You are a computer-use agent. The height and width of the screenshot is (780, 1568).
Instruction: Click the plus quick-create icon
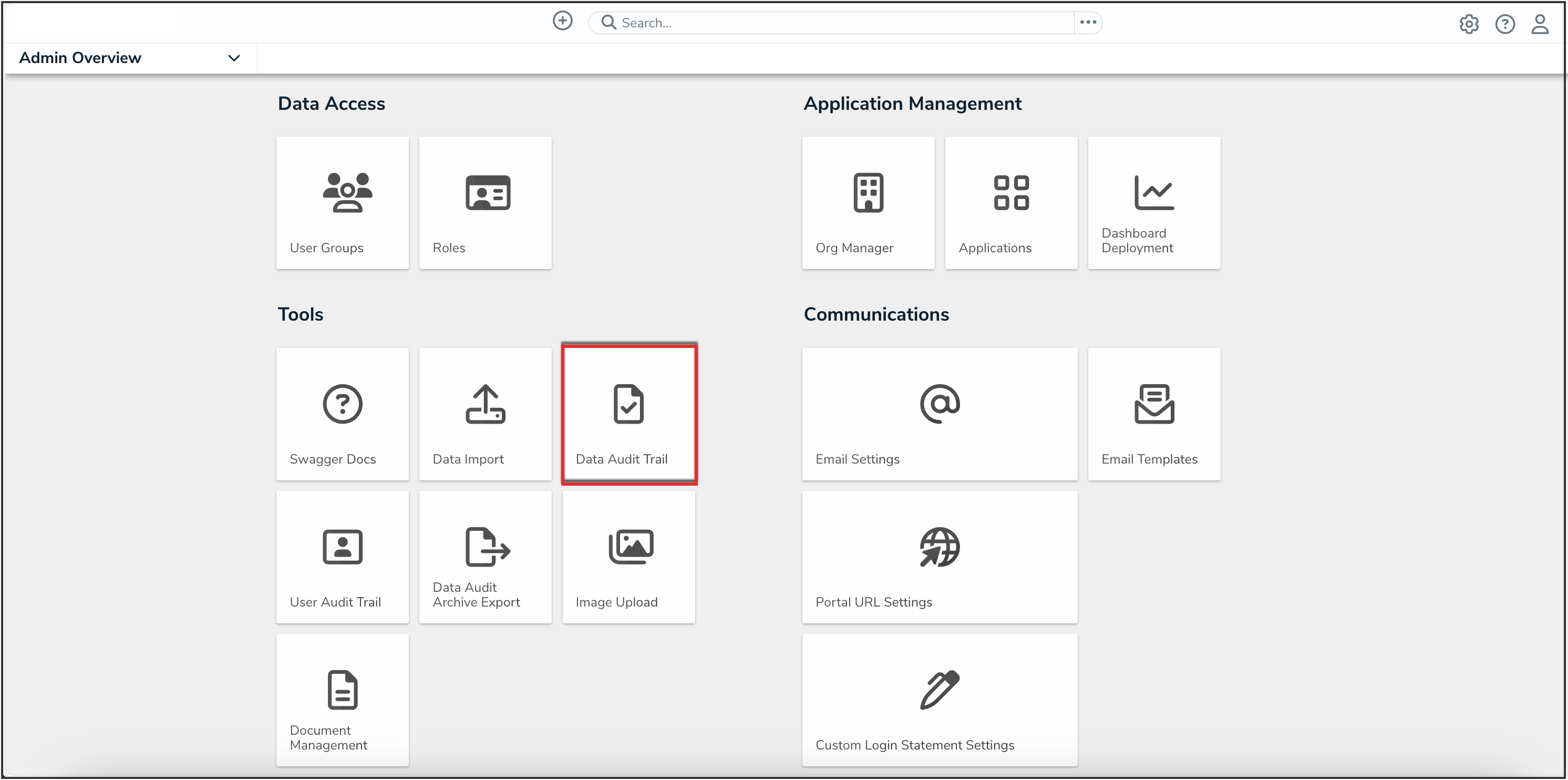[x=562, y=20]
